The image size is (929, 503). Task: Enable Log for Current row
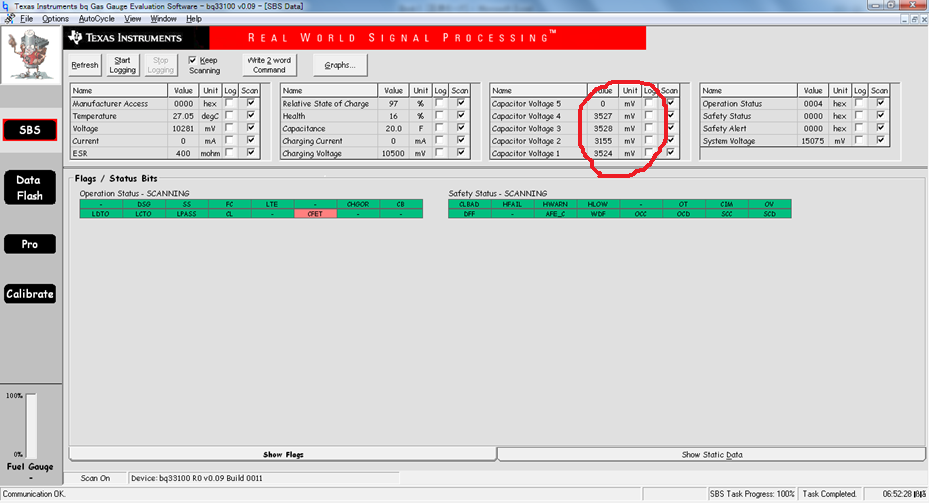pos(229,140)
